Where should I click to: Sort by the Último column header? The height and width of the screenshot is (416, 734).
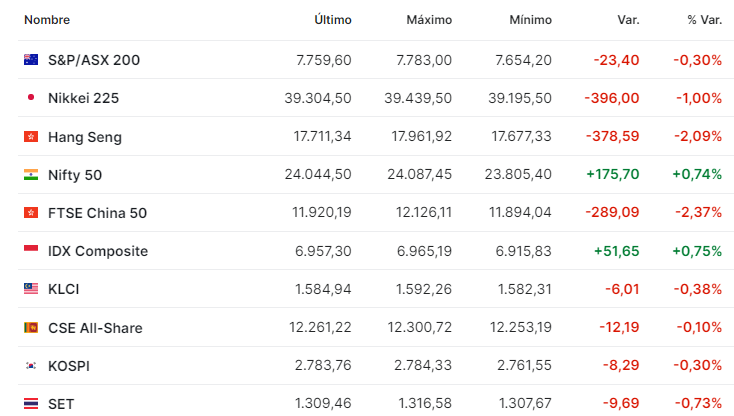pyautogui.click(x=333, y=20)
